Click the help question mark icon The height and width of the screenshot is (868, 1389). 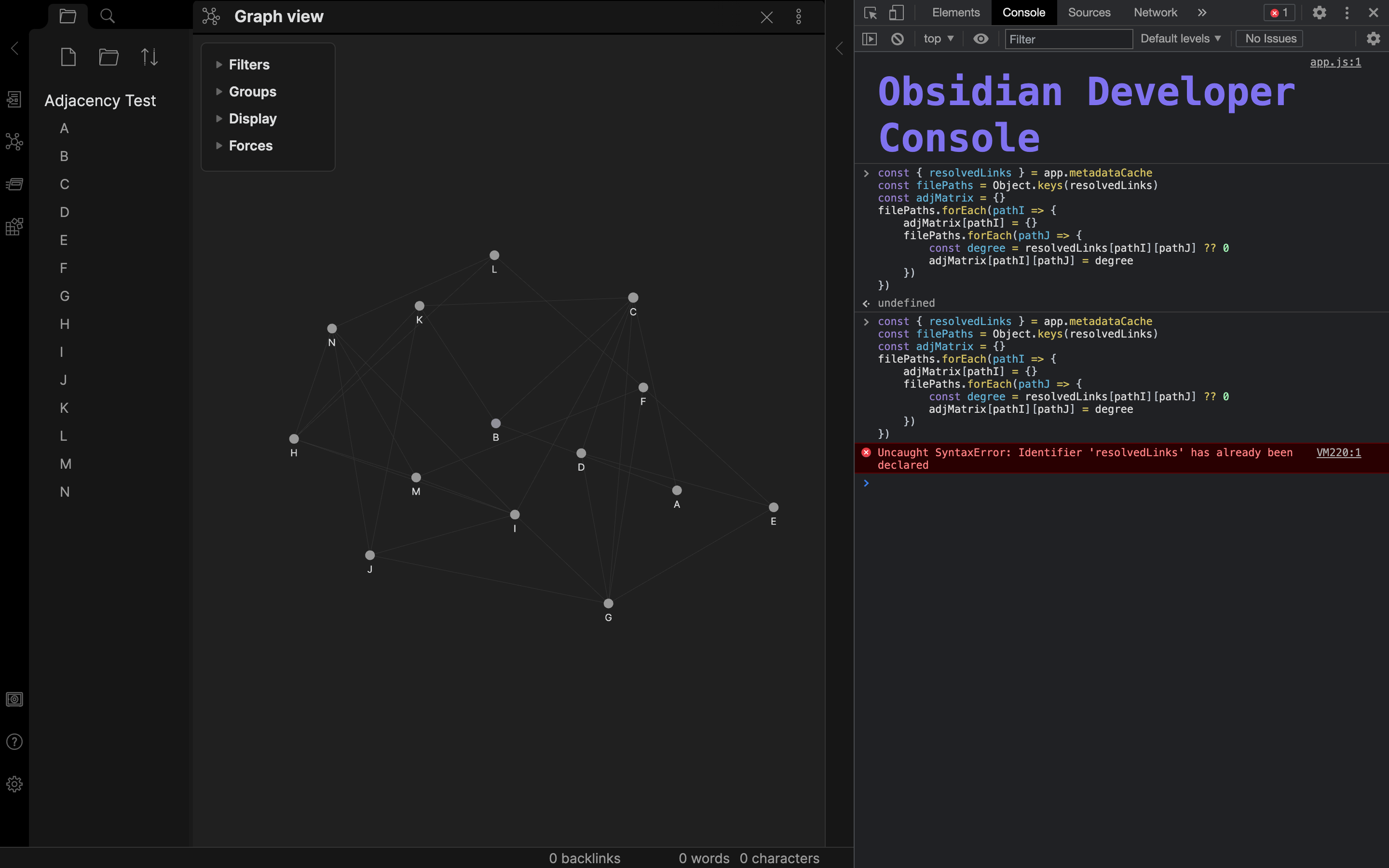pyautogui.click(x=14, y=742)
